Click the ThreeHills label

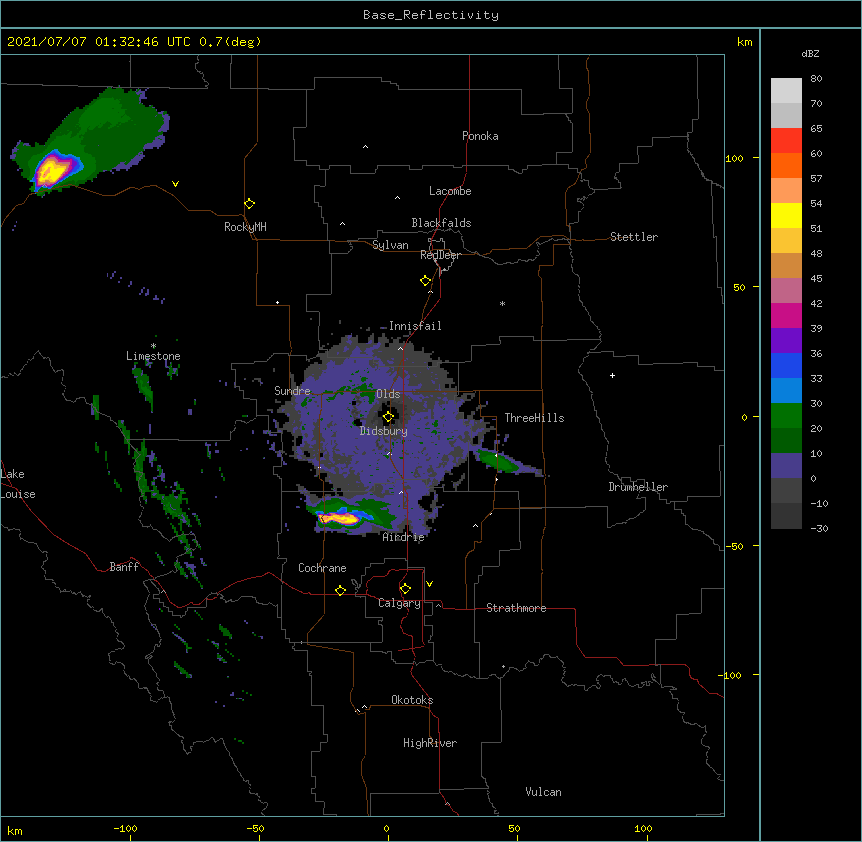click(x=534, y=418)
